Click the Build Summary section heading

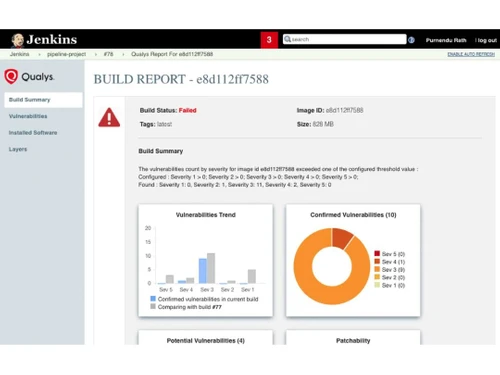click(x=161, y=151)
